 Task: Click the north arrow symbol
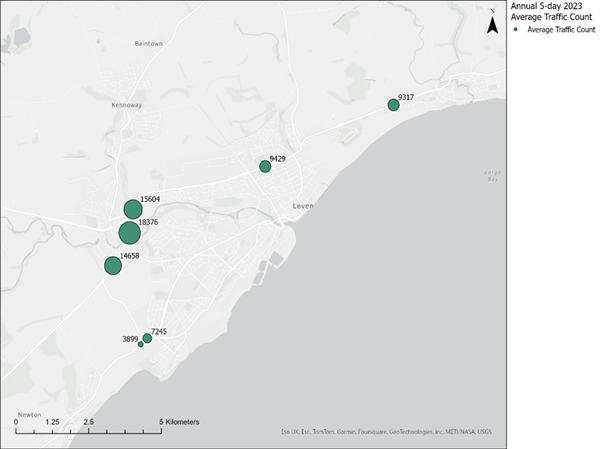coord(492,24)
